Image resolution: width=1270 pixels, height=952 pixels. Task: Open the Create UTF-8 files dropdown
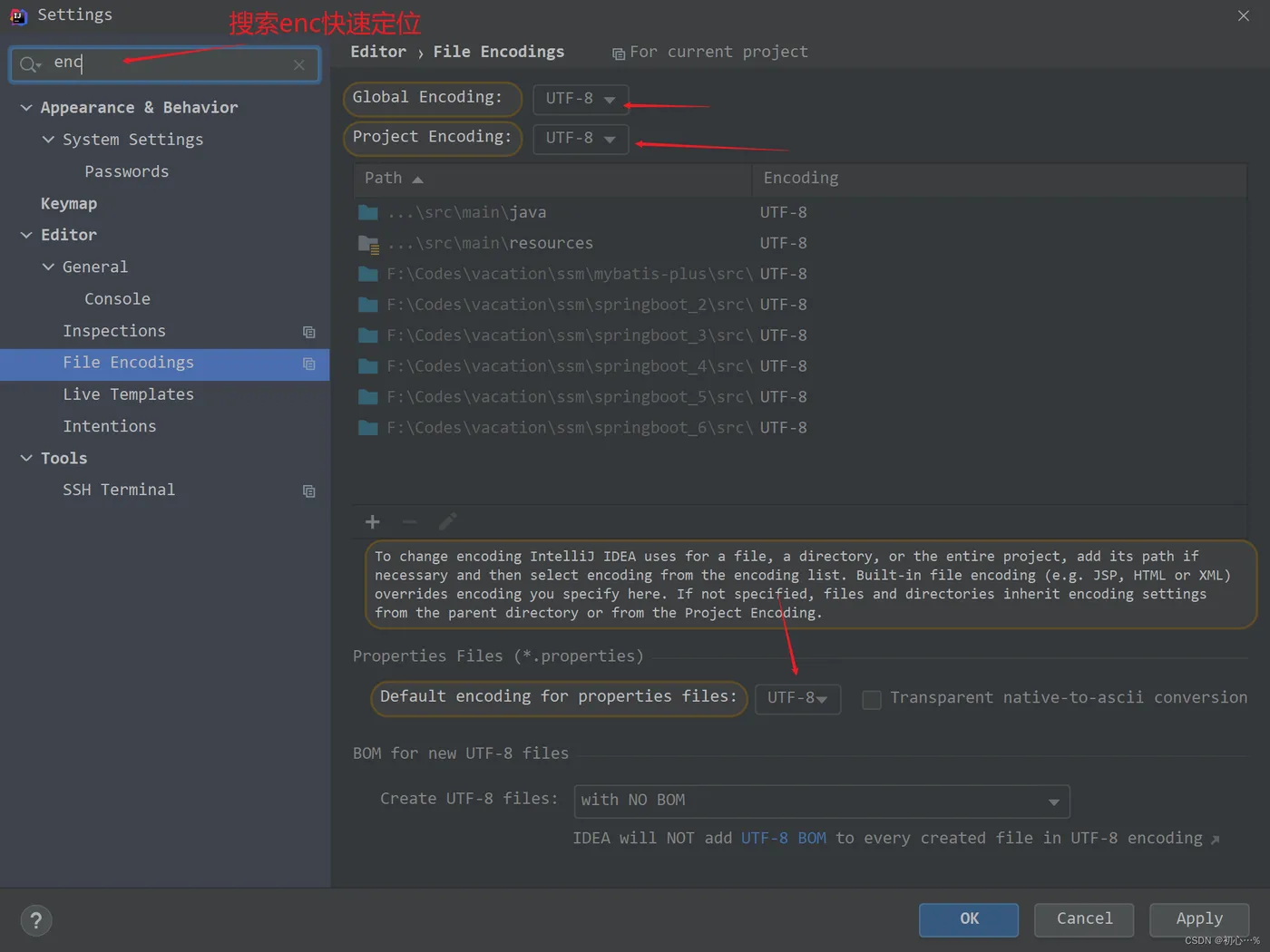pyautogui.click(x=822, y=801)
